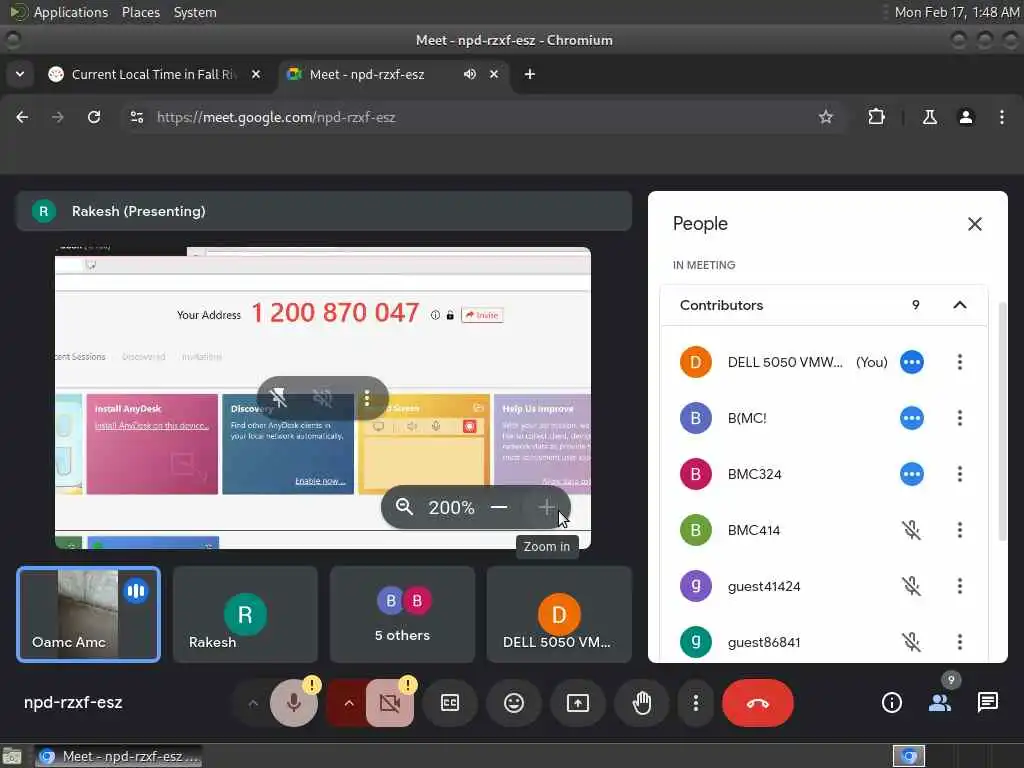The height and width of the screenshot is (768, 1024).
Task: Open Chromium three-dot menu
Action: 1002,117
